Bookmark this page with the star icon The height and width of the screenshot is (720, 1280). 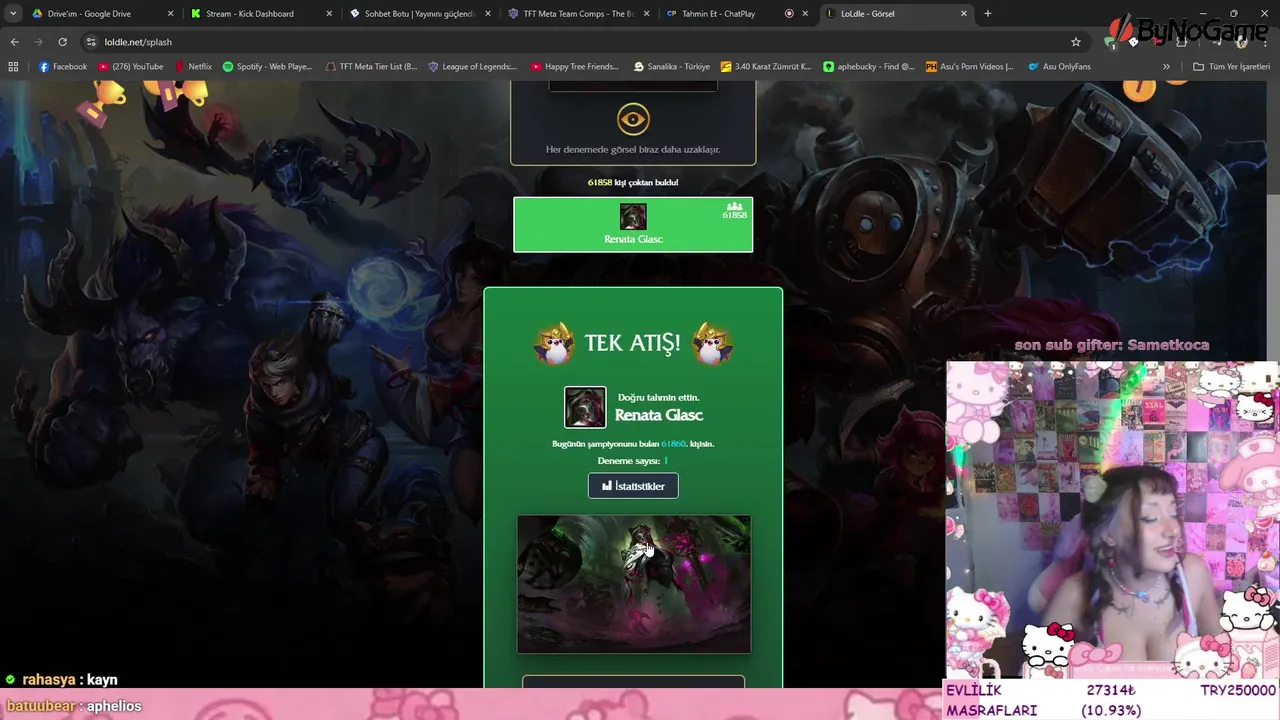1076,42
